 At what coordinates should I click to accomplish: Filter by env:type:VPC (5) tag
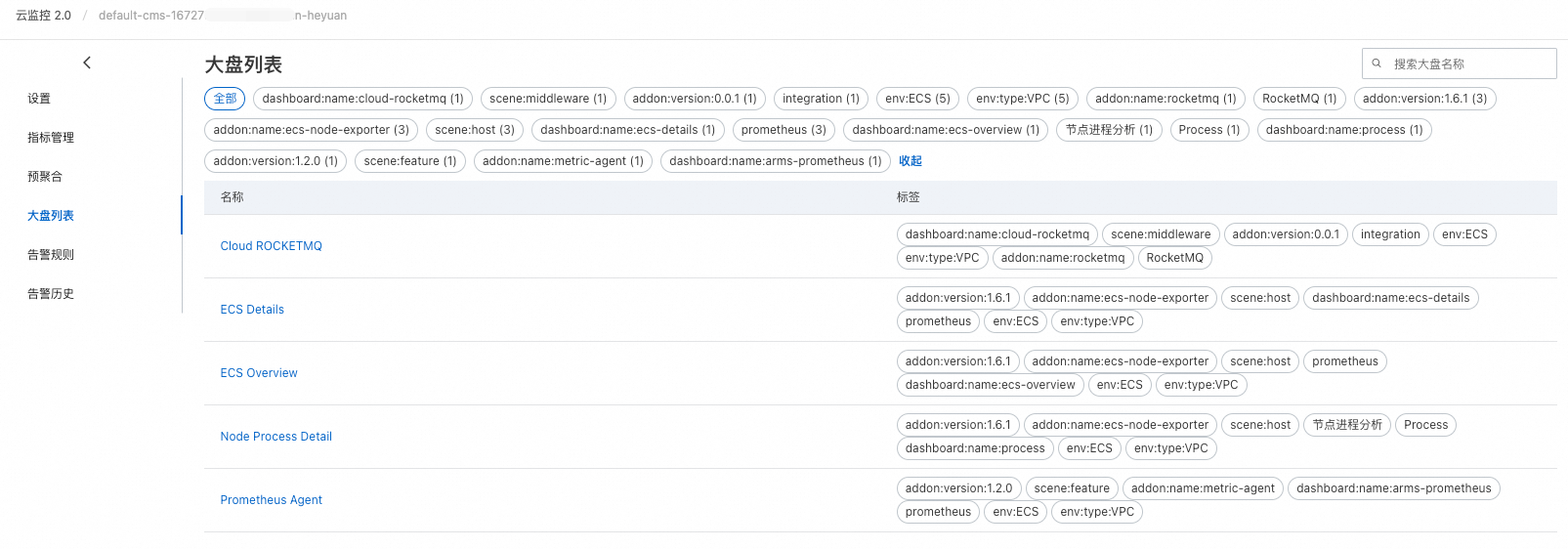pyautogui.click(x=1023, y=99)
